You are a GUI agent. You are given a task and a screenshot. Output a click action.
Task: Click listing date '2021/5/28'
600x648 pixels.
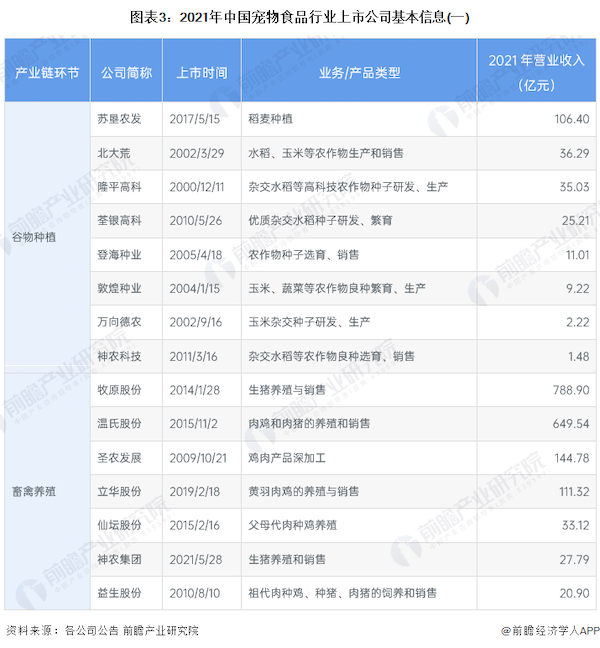coord(195,560)
